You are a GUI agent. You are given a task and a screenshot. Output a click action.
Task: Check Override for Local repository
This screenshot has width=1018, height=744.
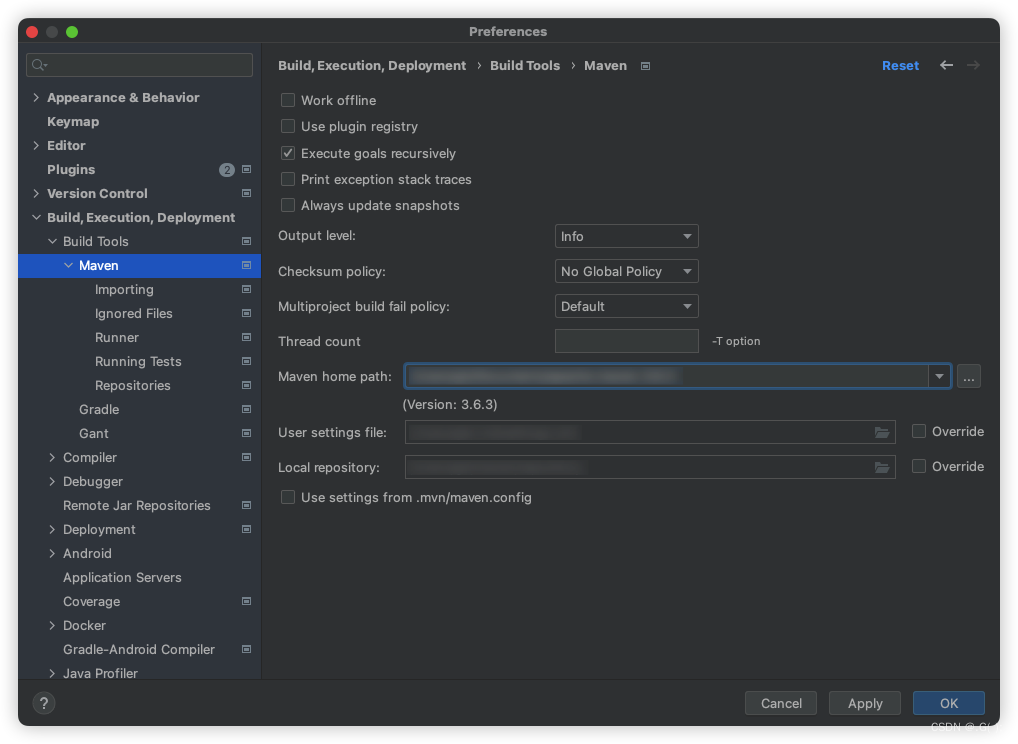[x=919, y=466]
